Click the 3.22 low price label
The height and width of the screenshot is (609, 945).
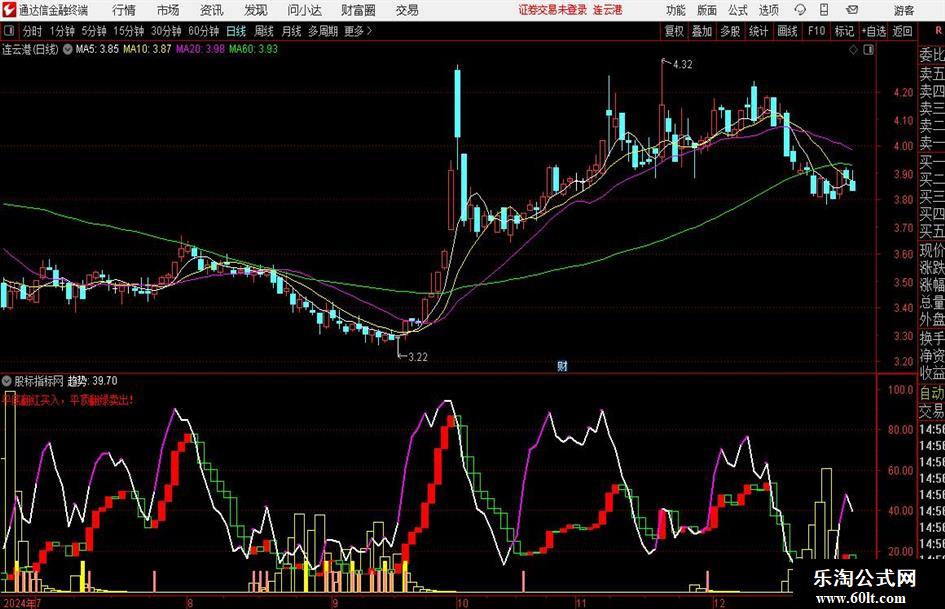point(418,357)
